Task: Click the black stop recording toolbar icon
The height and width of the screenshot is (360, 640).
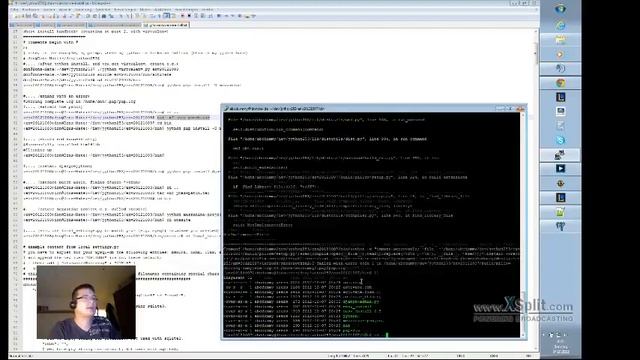Action: (189, 16)
